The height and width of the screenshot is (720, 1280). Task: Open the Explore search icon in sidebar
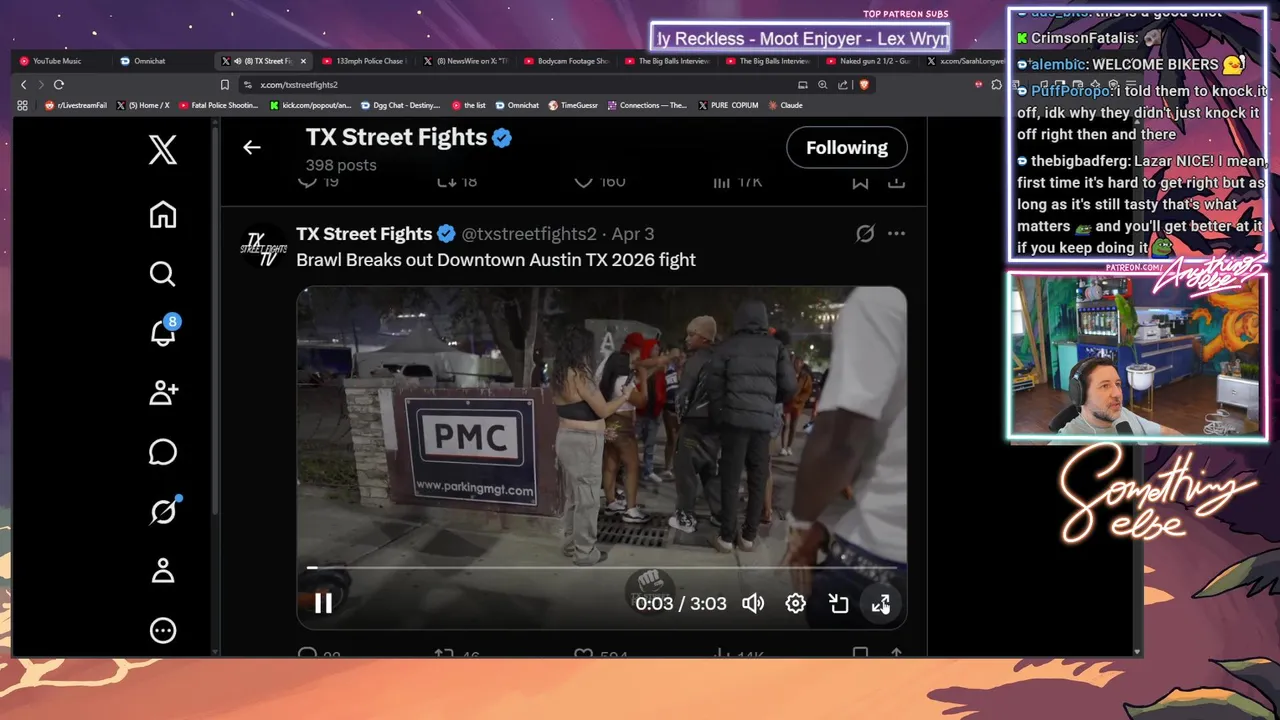pos(163,274)
